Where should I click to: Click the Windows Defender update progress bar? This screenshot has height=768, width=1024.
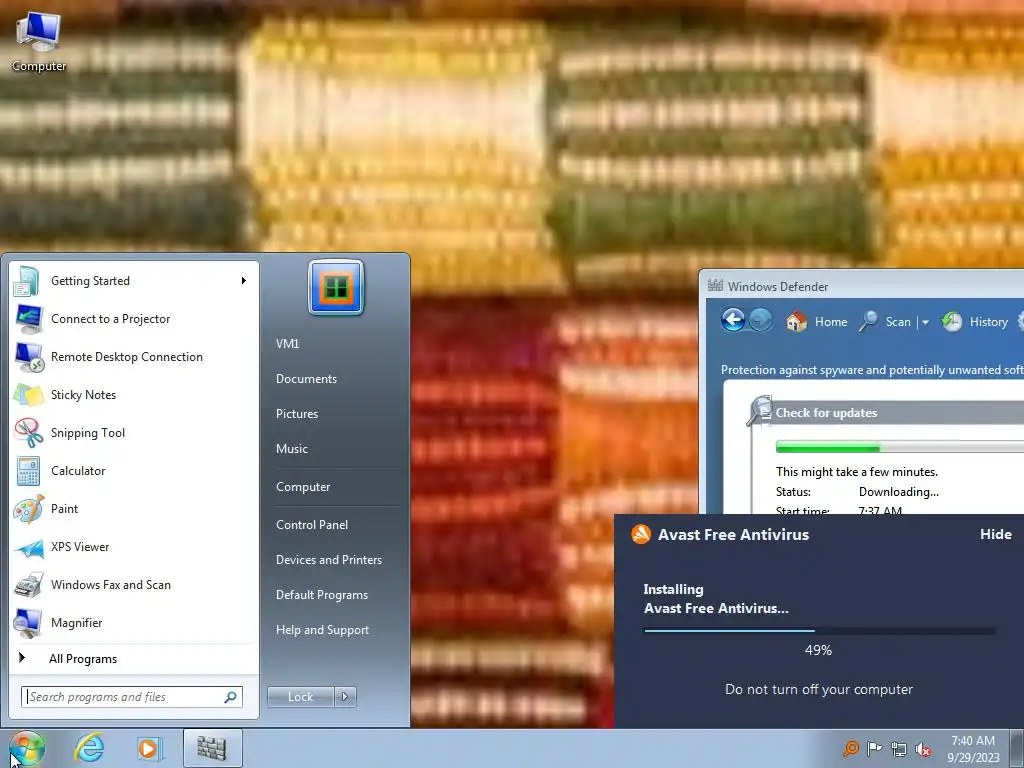(899, 447)
